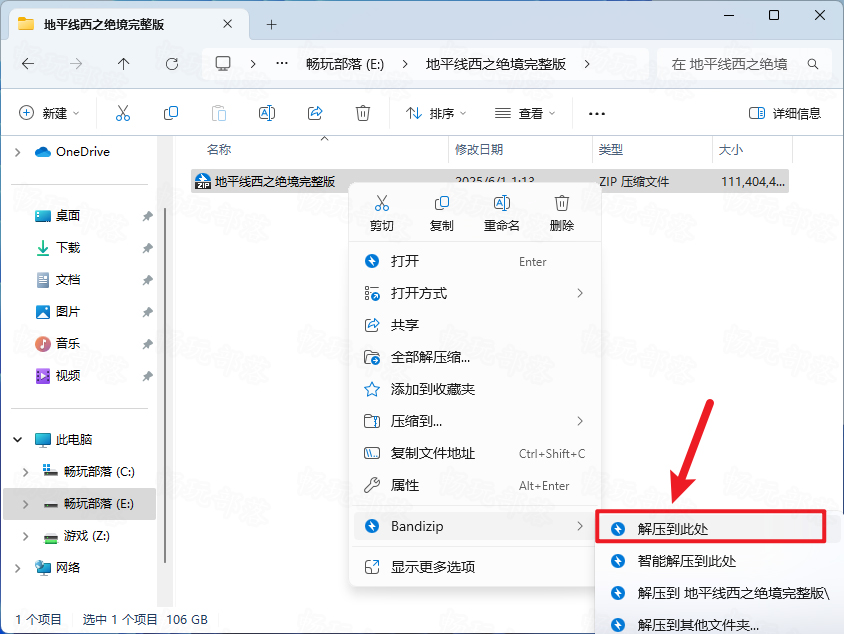Image resolution: width=844 pixels, height=634 pixels.
Task: Expand the 畅玩部落 (C:) drive node
Action: [x=25, y=472]
